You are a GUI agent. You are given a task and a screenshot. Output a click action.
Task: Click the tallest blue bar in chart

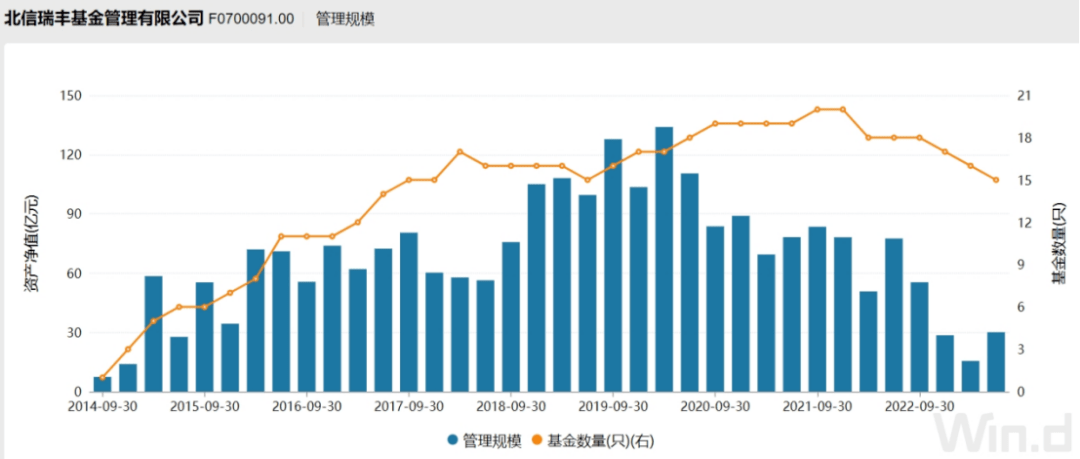tap(664, 259)
